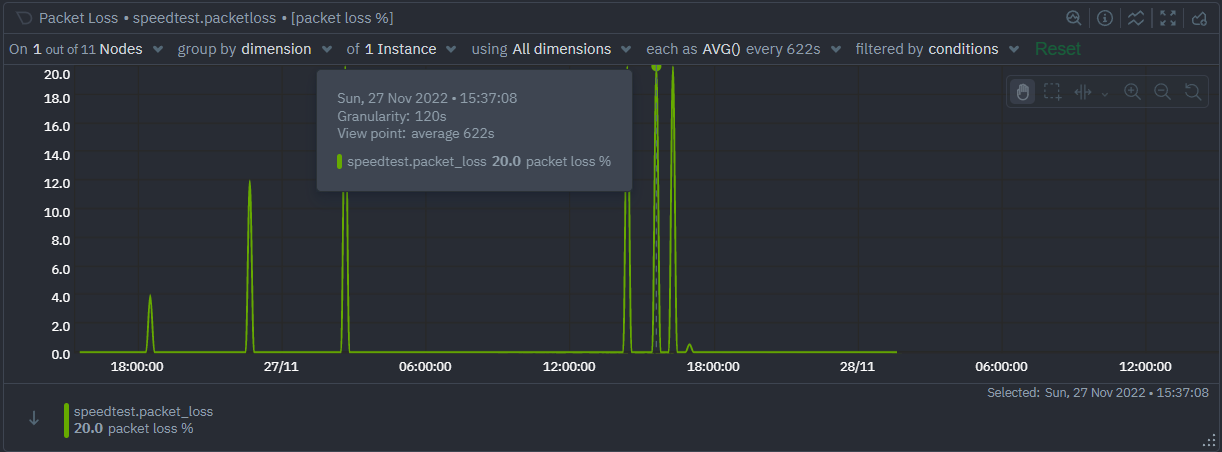Click the chart information icon
Screen dimensions: 1222x452
(1105, 18)
